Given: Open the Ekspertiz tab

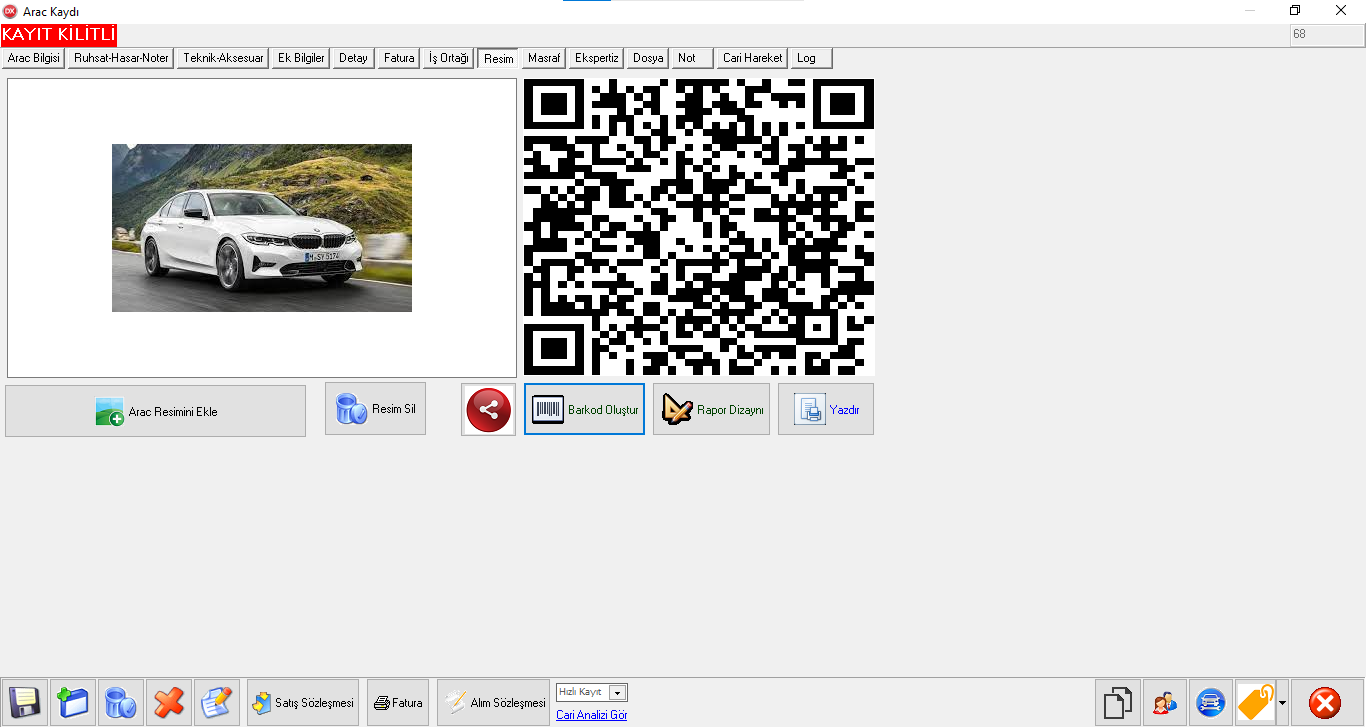Looking at the screenshot, I should coord(597,58).
